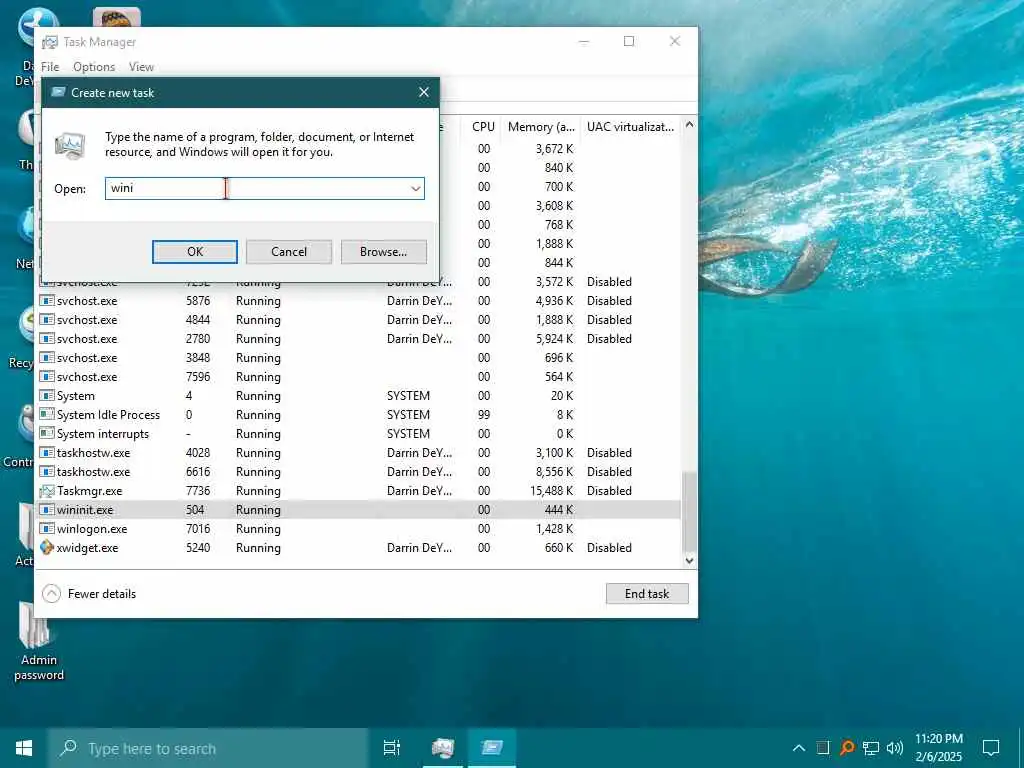1024x768 pixels.
Task: Click Task Manager taskbar icon
Action: pos(442,748)
